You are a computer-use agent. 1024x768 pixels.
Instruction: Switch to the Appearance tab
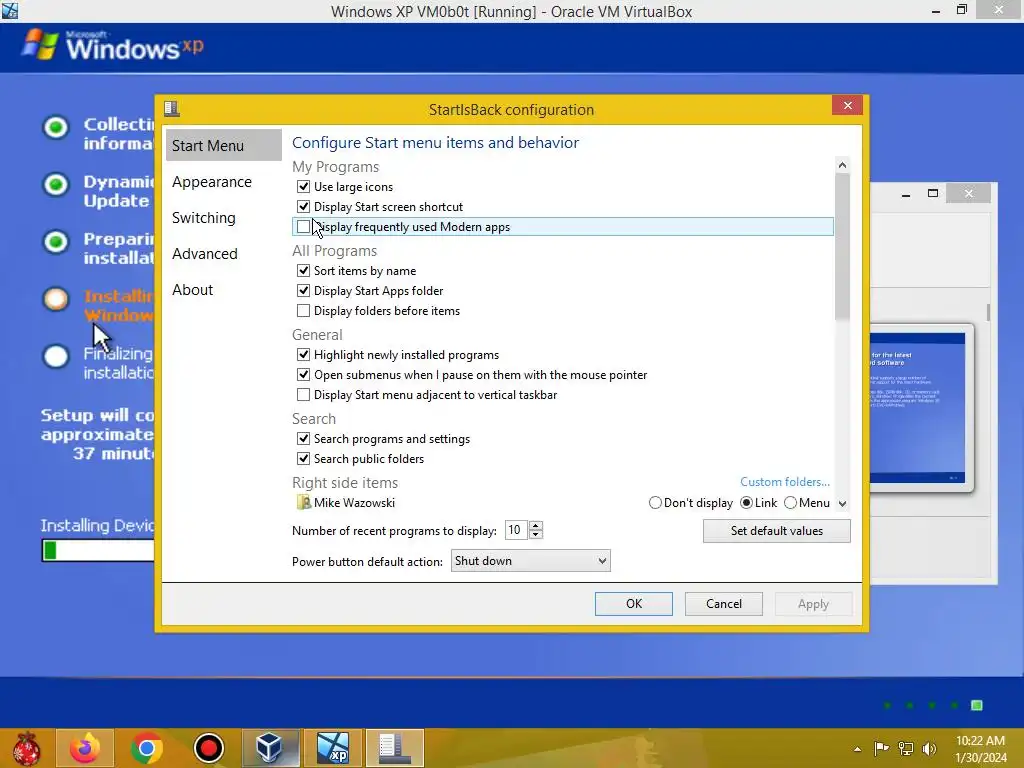(x=212, y=182)
